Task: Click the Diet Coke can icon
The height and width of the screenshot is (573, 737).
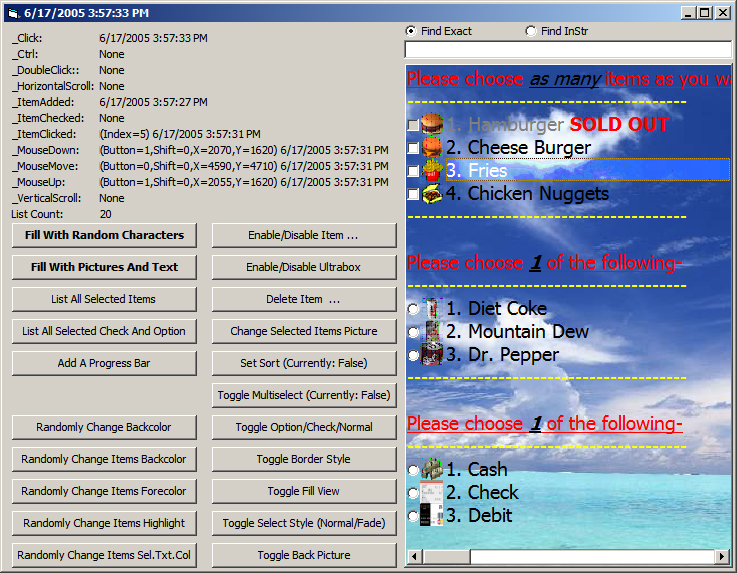Action: point(432,309)
